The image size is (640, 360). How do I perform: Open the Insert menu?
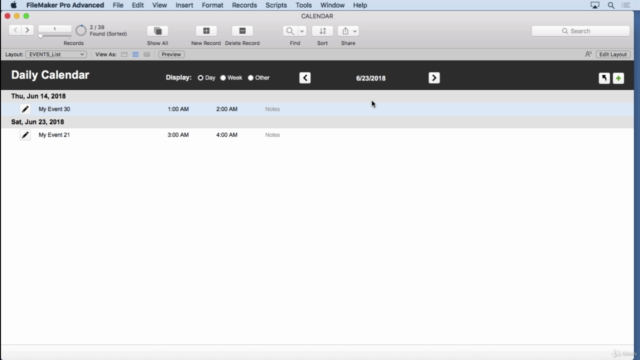184,5
